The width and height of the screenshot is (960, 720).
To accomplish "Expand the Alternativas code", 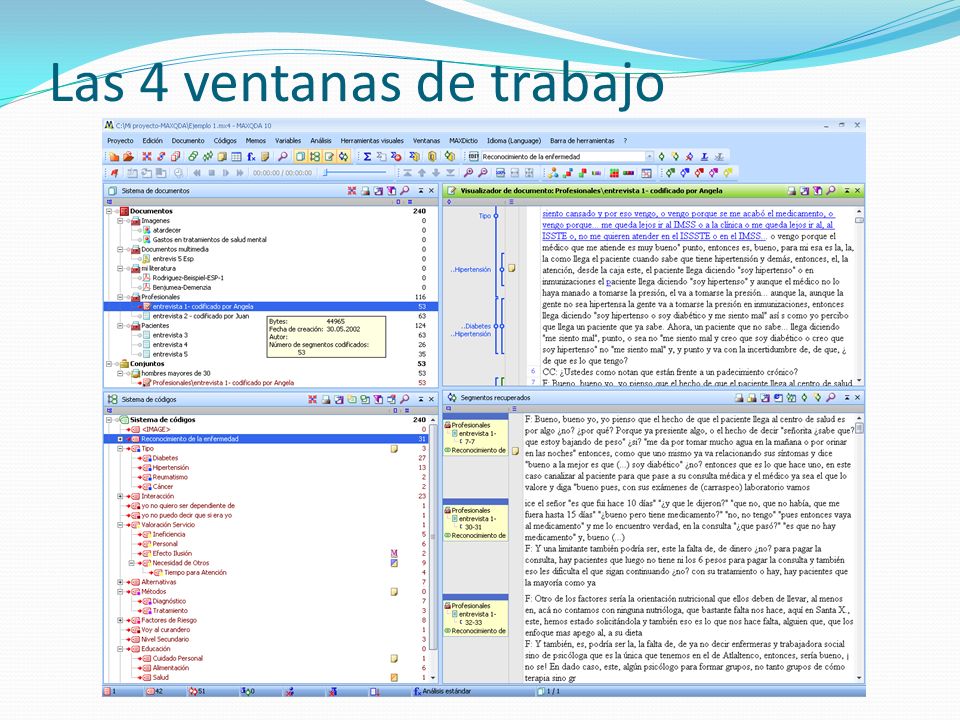I will click(x=120, y=582).
